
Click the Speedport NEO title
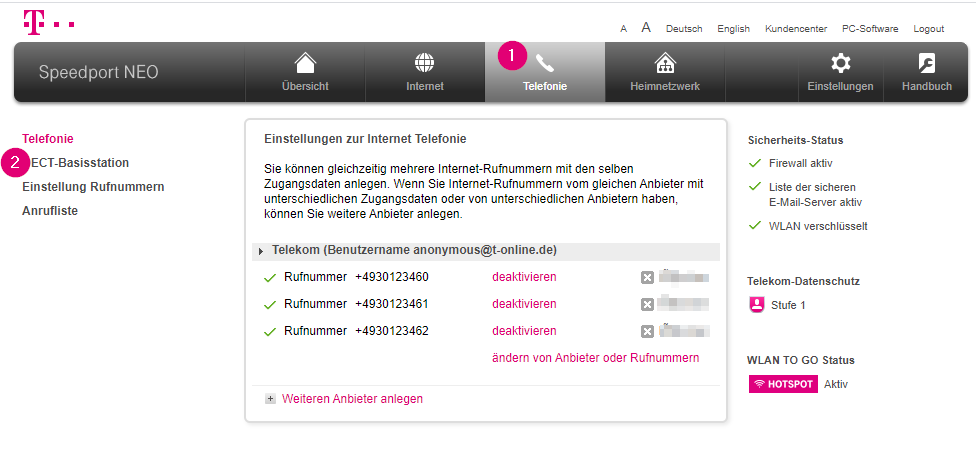click(98, 72)
